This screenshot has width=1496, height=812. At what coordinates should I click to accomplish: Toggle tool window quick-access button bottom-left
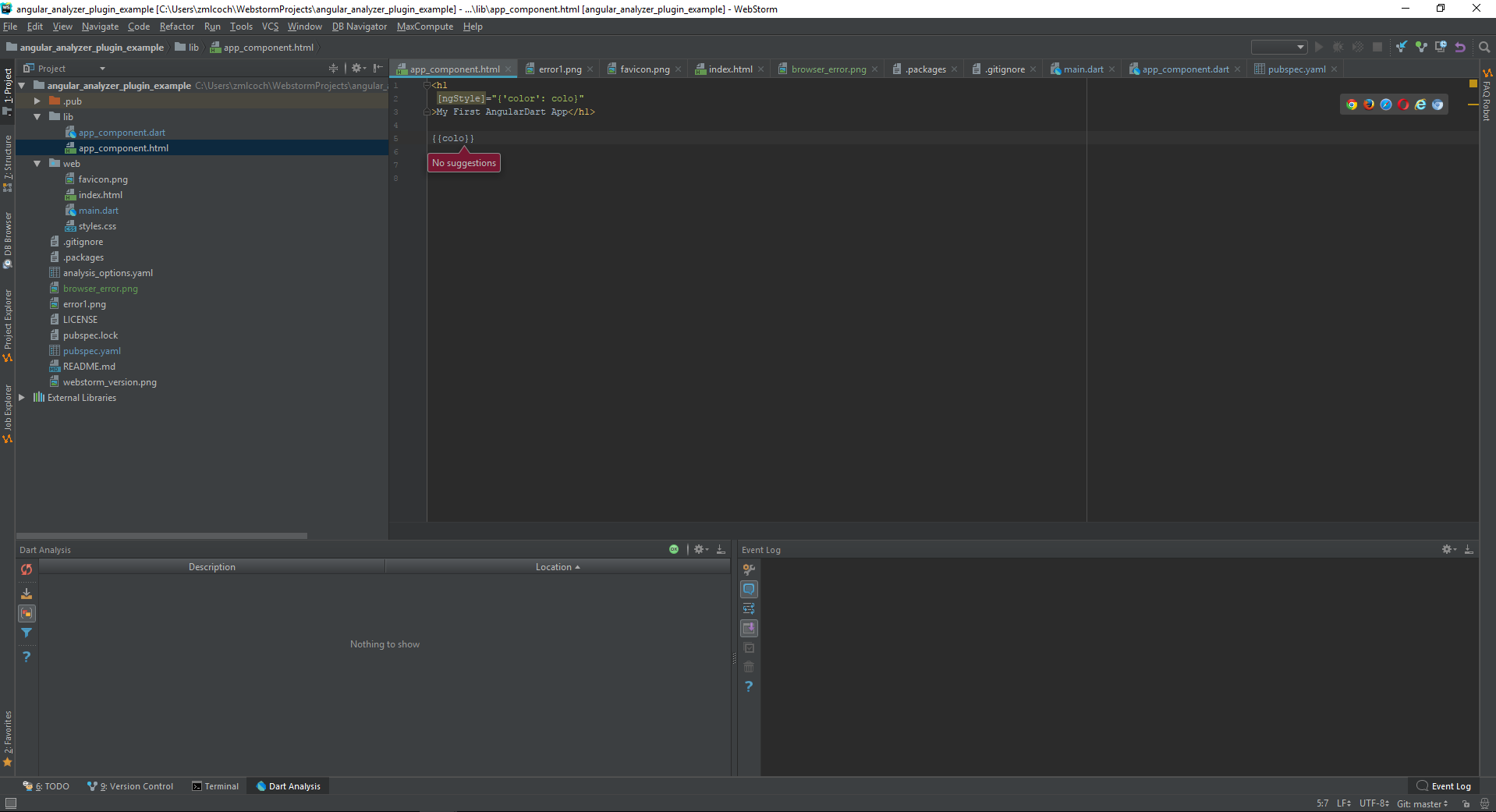tap(11, 803)
